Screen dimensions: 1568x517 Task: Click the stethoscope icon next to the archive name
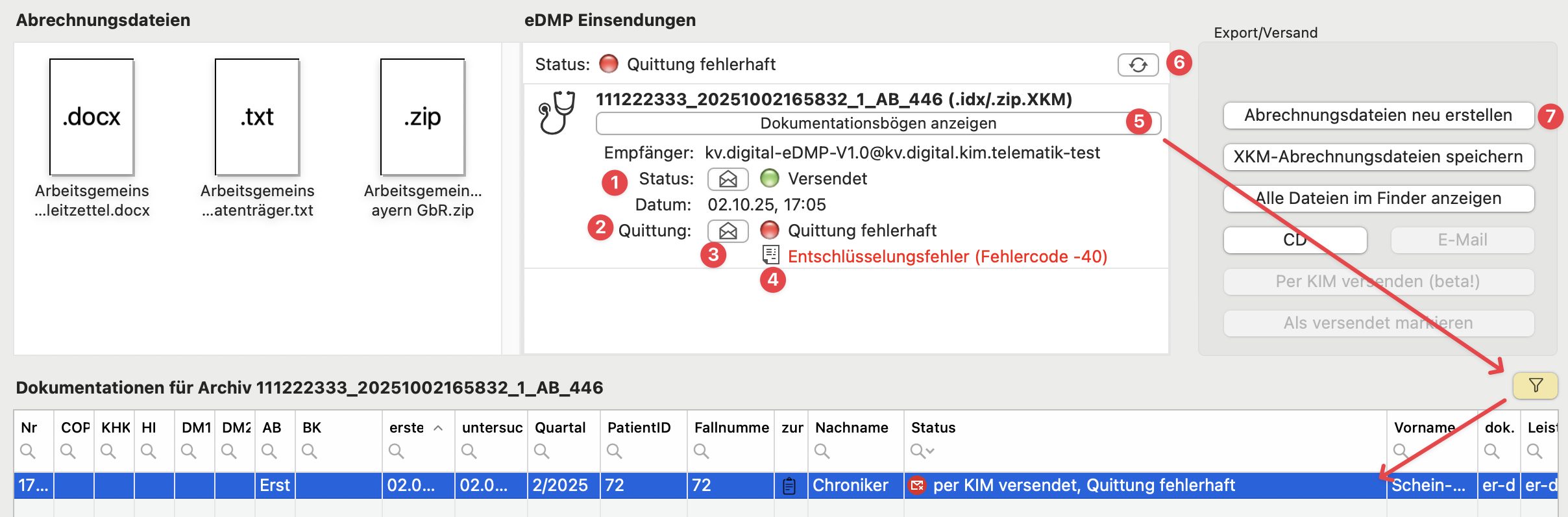click(558, 114)
